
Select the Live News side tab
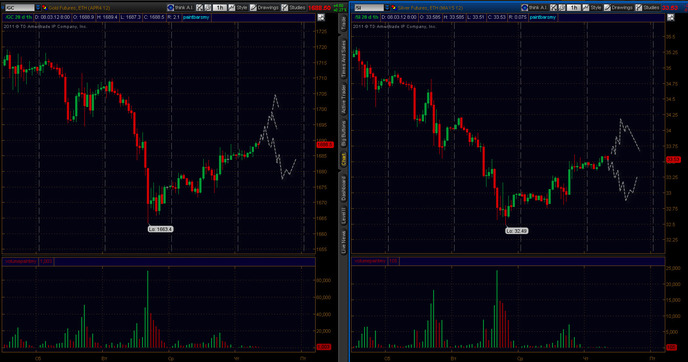(x=344, y=241)
